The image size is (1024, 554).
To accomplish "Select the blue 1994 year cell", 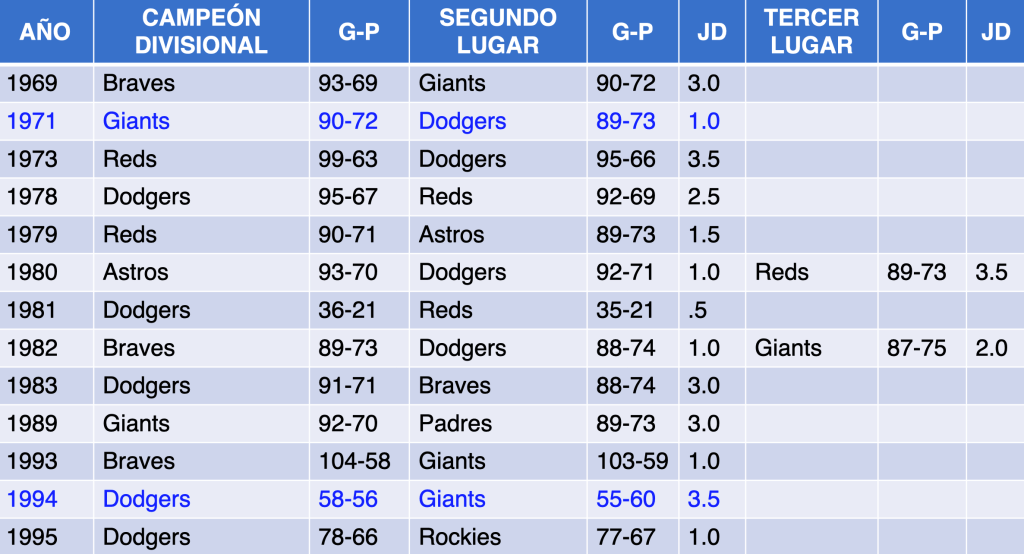I will click(31, 499).
